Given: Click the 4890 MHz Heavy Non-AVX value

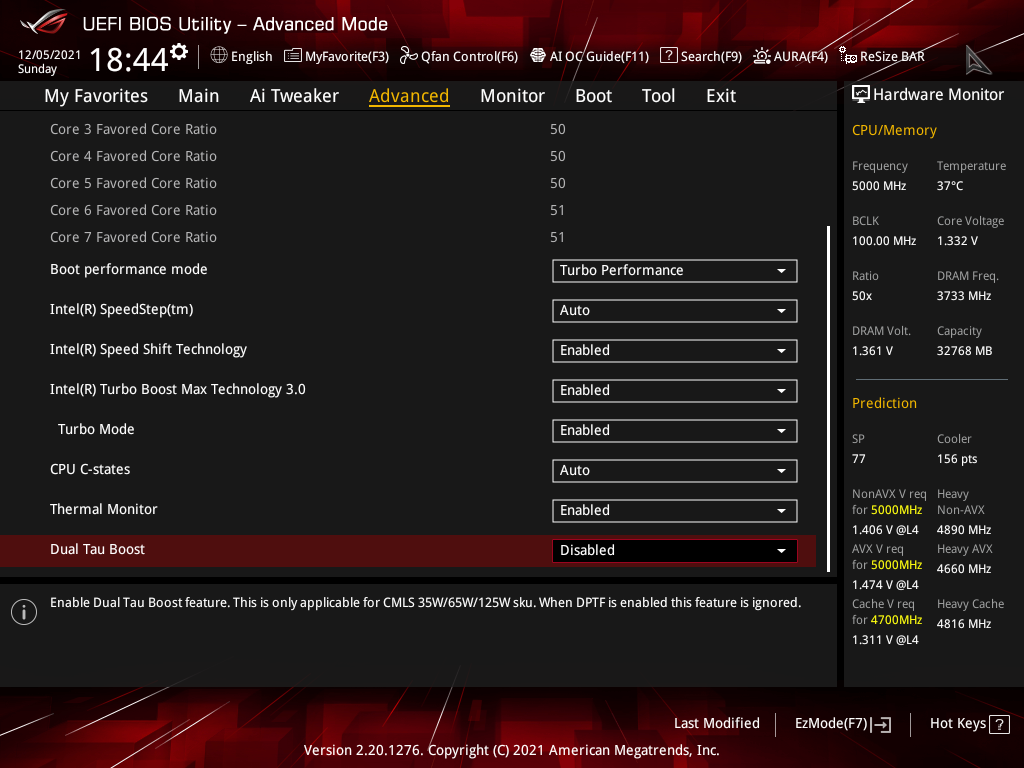Looking at the screenshot, I should [963, 530].
